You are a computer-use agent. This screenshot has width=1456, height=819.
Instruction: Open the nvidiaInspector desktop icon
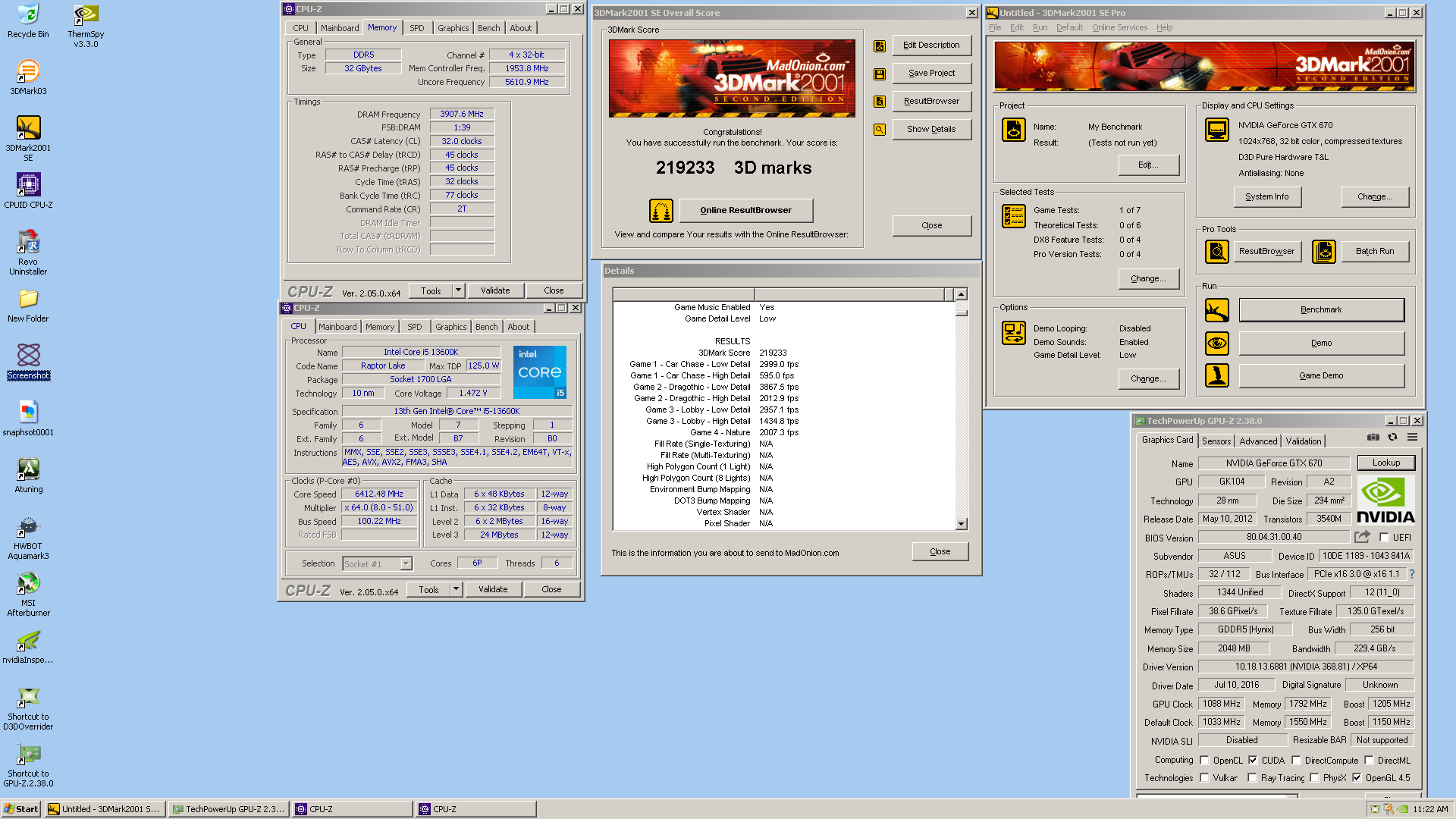coord(28,646)
